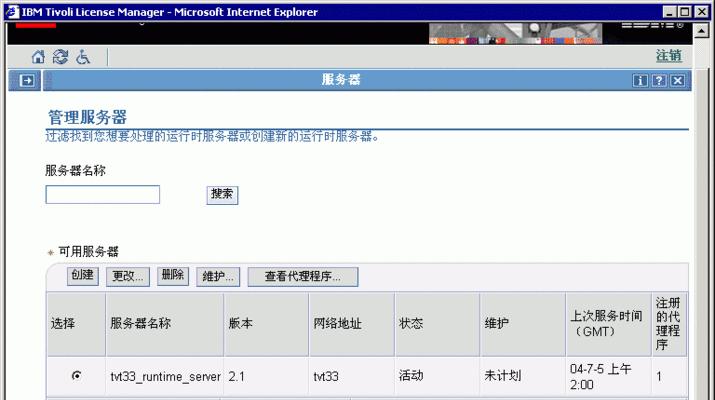
Task: Click the 维护 column header
Action: coord(523,324)
